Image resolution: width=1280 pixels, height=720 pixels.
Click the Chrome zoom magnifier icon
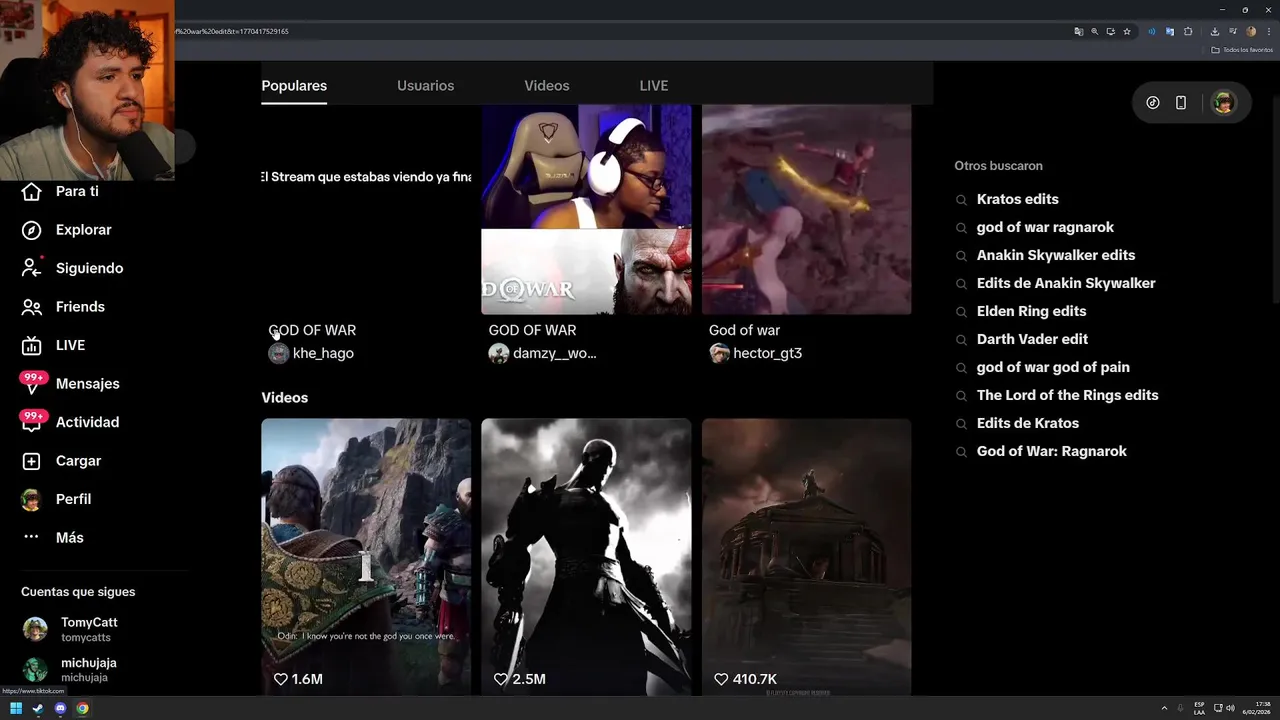click(x=1095, y=32)
